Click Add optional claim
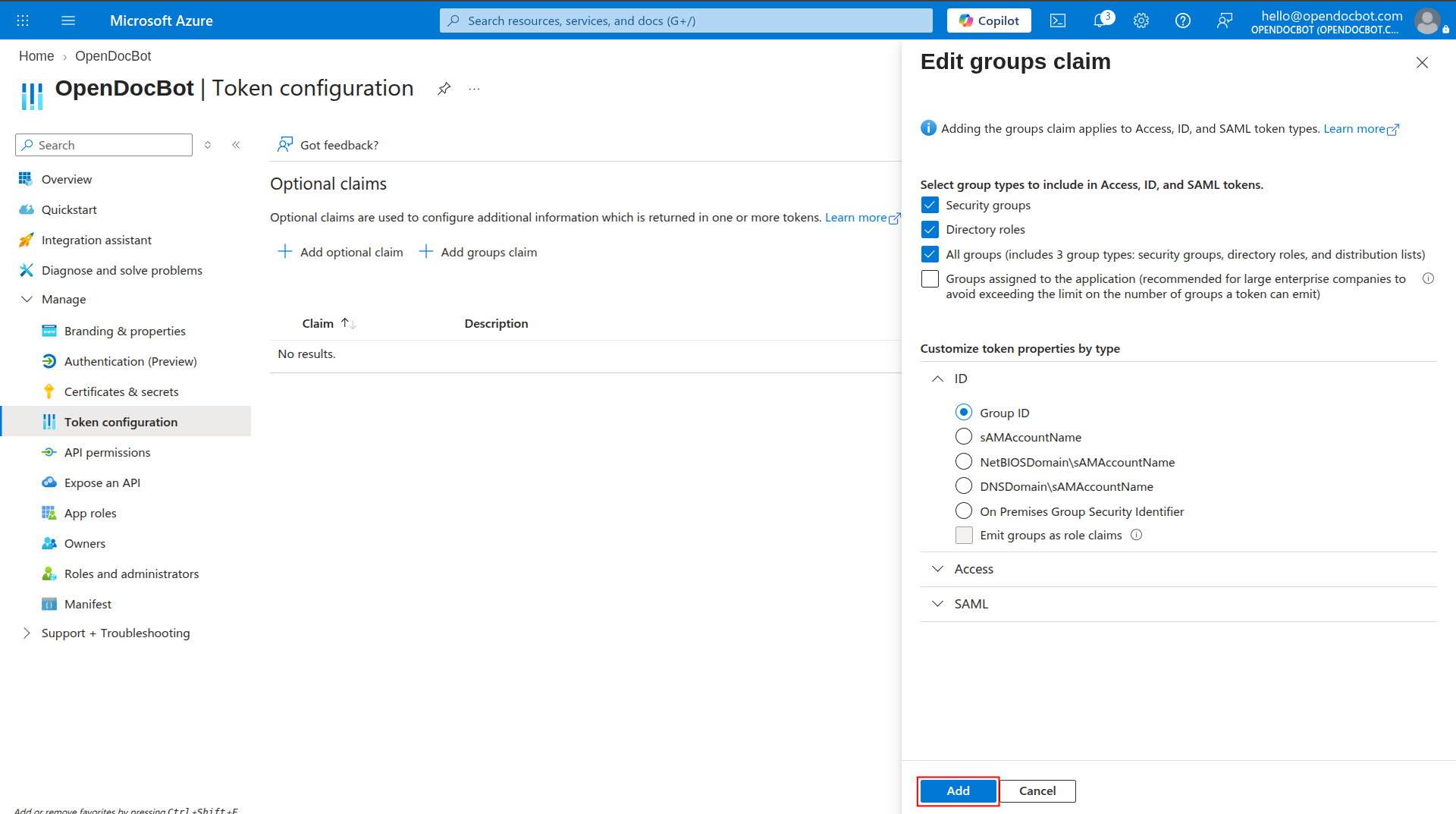 (340, 252)
